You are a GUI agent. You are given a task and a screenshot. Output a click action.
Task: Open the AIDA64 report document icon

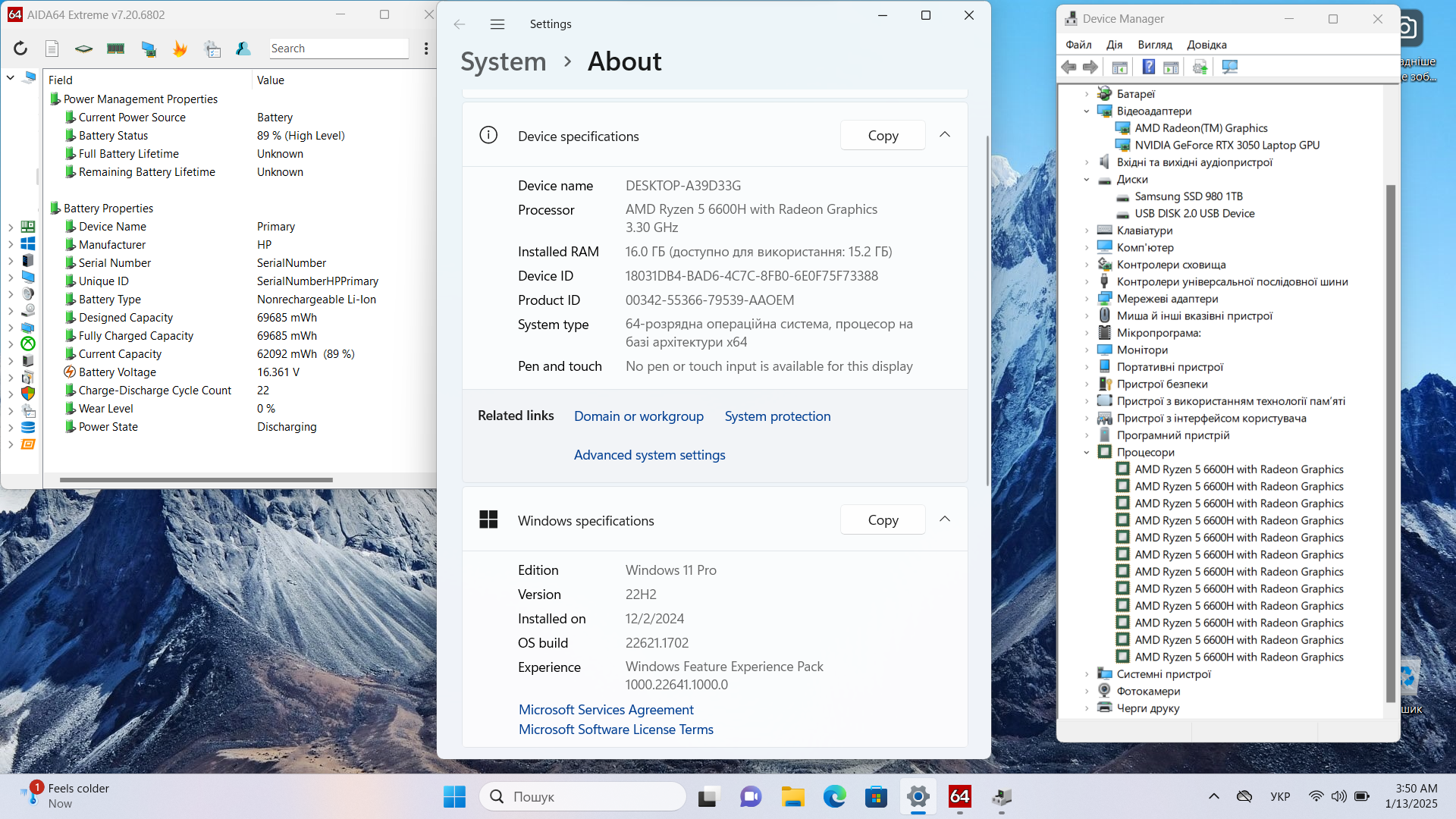point(52,49)
